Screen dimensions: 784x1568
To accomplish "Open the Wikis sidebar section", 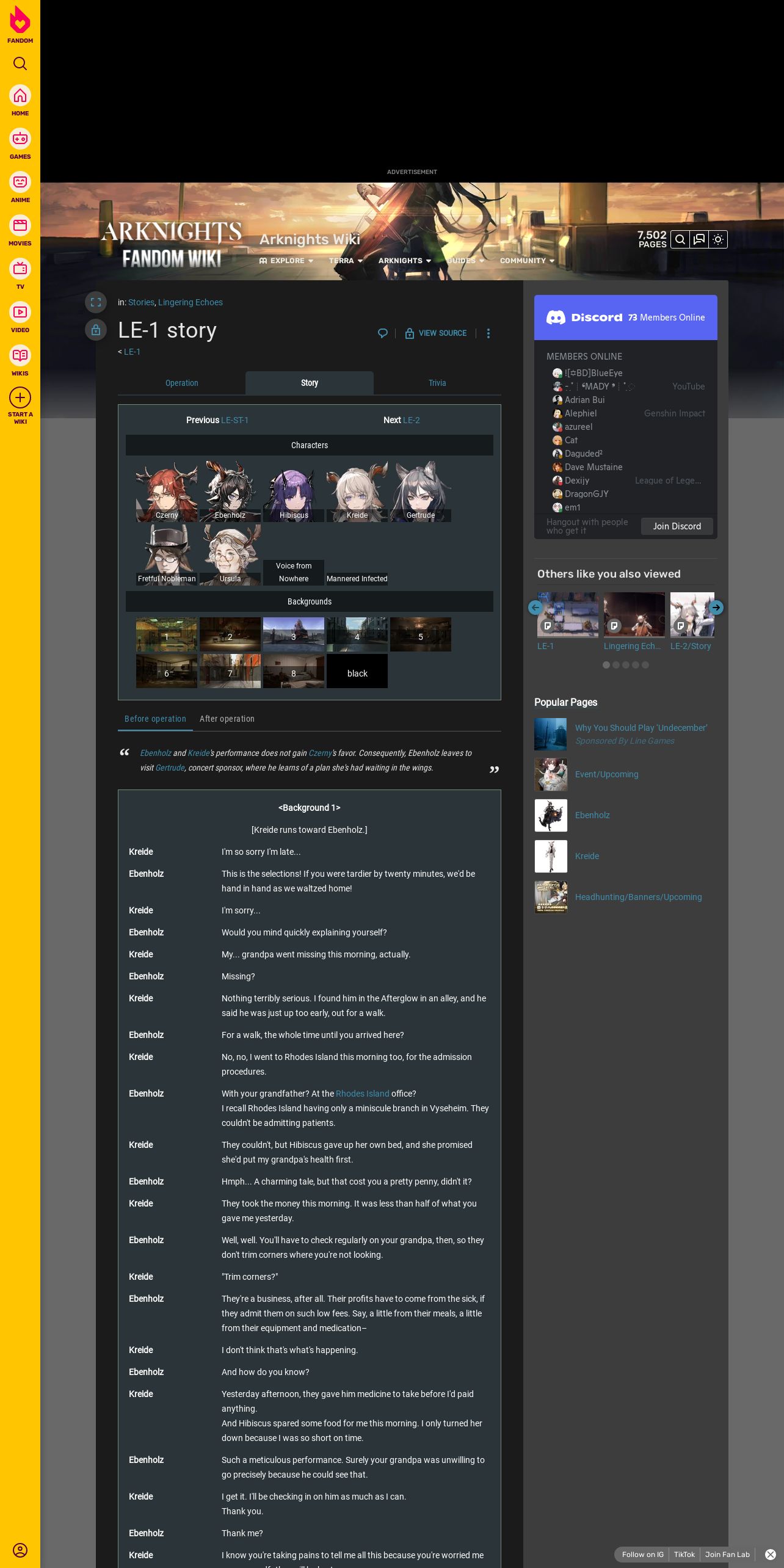I will pos(20,361).
